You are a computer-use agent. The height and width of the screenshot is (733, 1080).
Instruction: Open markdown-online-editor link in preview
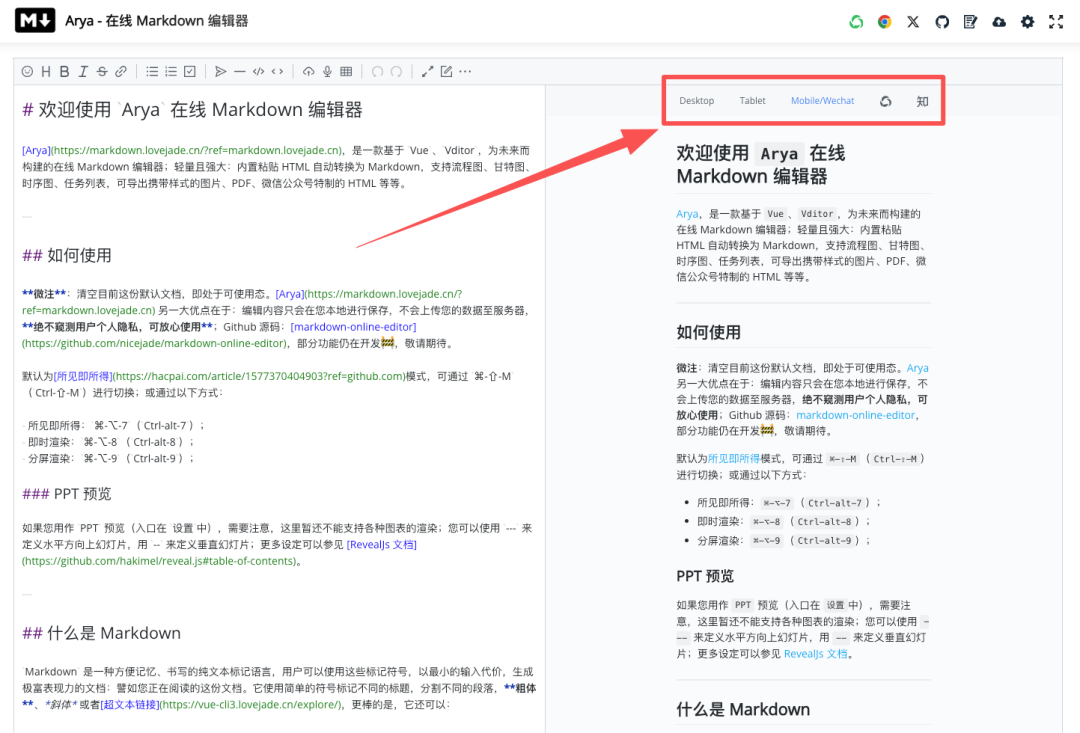click(855, 415)
